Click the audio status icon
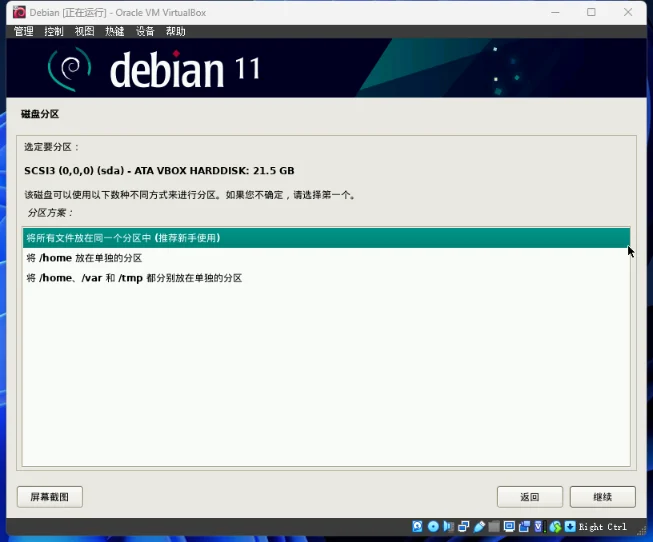Image resolution: width=653 pixels, height=542 pixels. point(448,527)
